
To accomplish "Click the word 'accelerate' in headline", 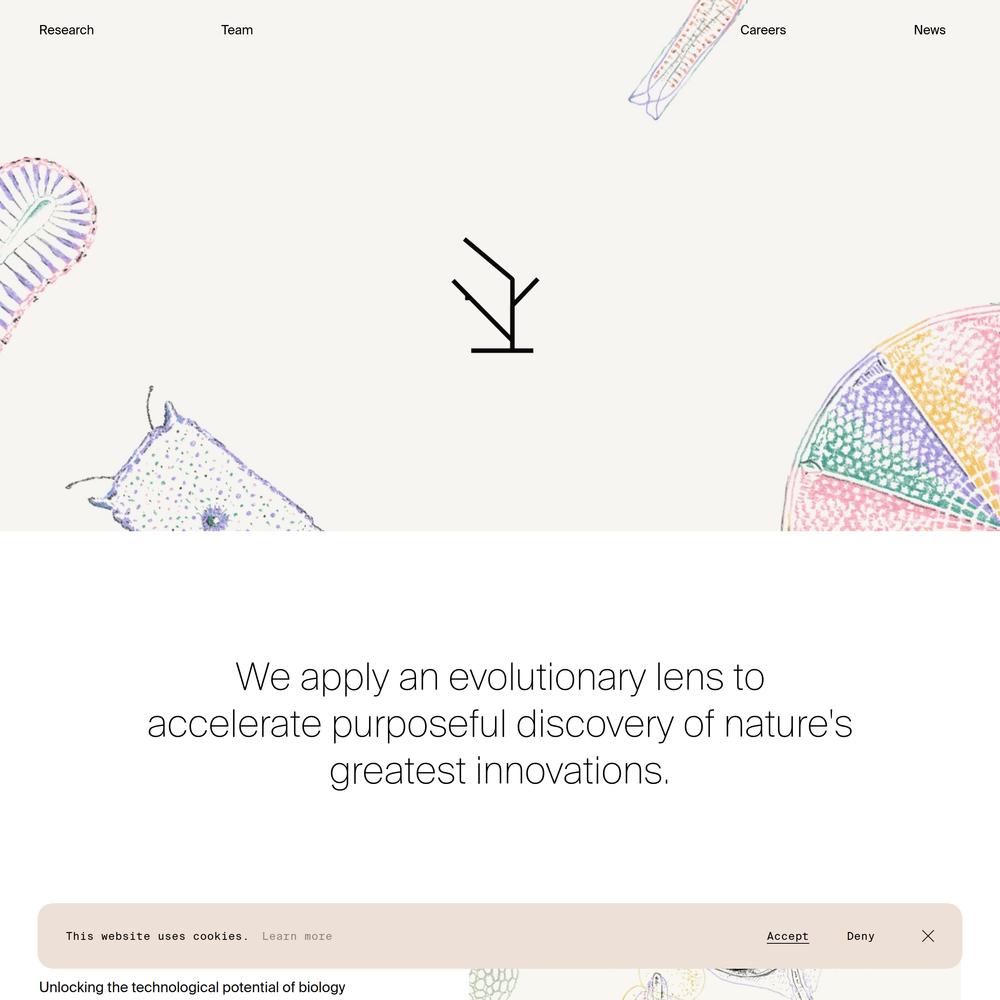I will pyautogui.click(x=234, y=724).
